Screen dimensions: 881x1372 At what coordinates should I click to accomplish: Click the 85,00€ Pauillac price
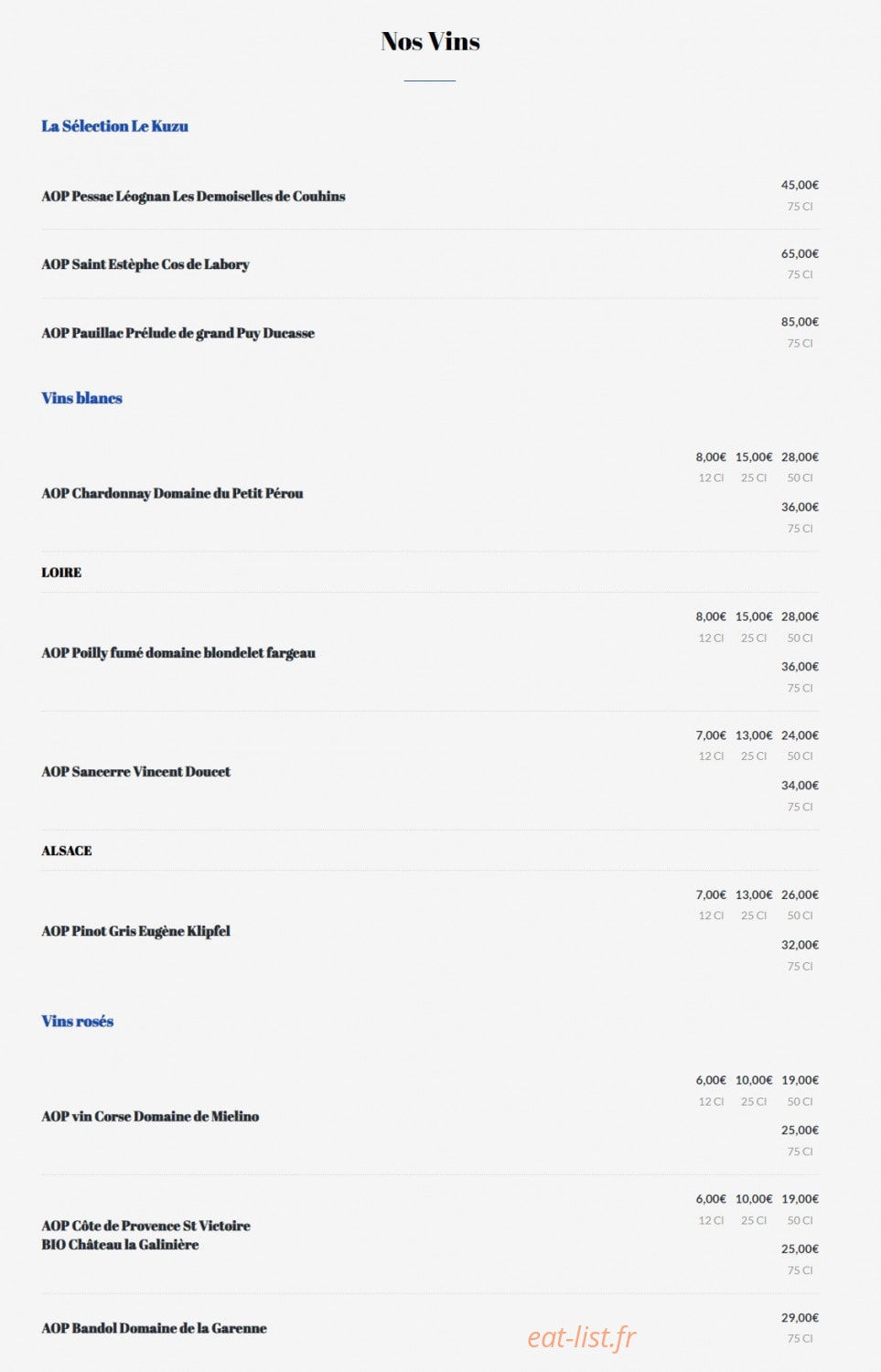click(x=800, y=322)
